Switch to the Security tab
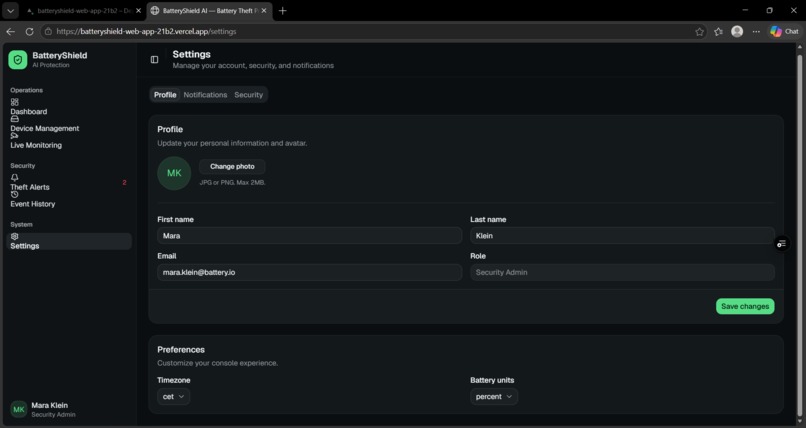This screenshot has height=428, width=806. pyautogui.click(x=248, y=95)
